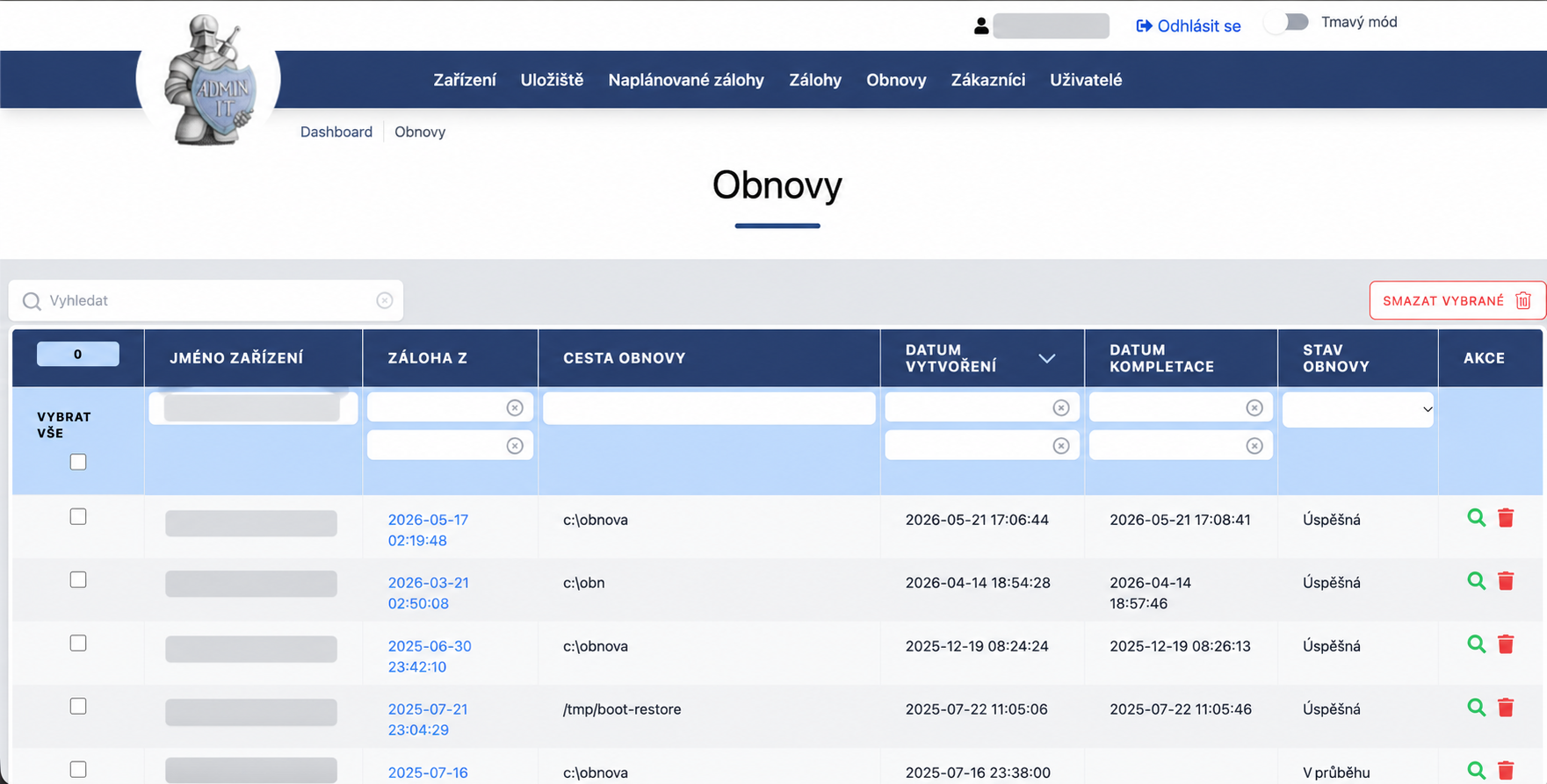Viewport: 1547px width, 784px height.
Task: Open backup link 2026-03-21 02:50:08
Action: point(429,593)
